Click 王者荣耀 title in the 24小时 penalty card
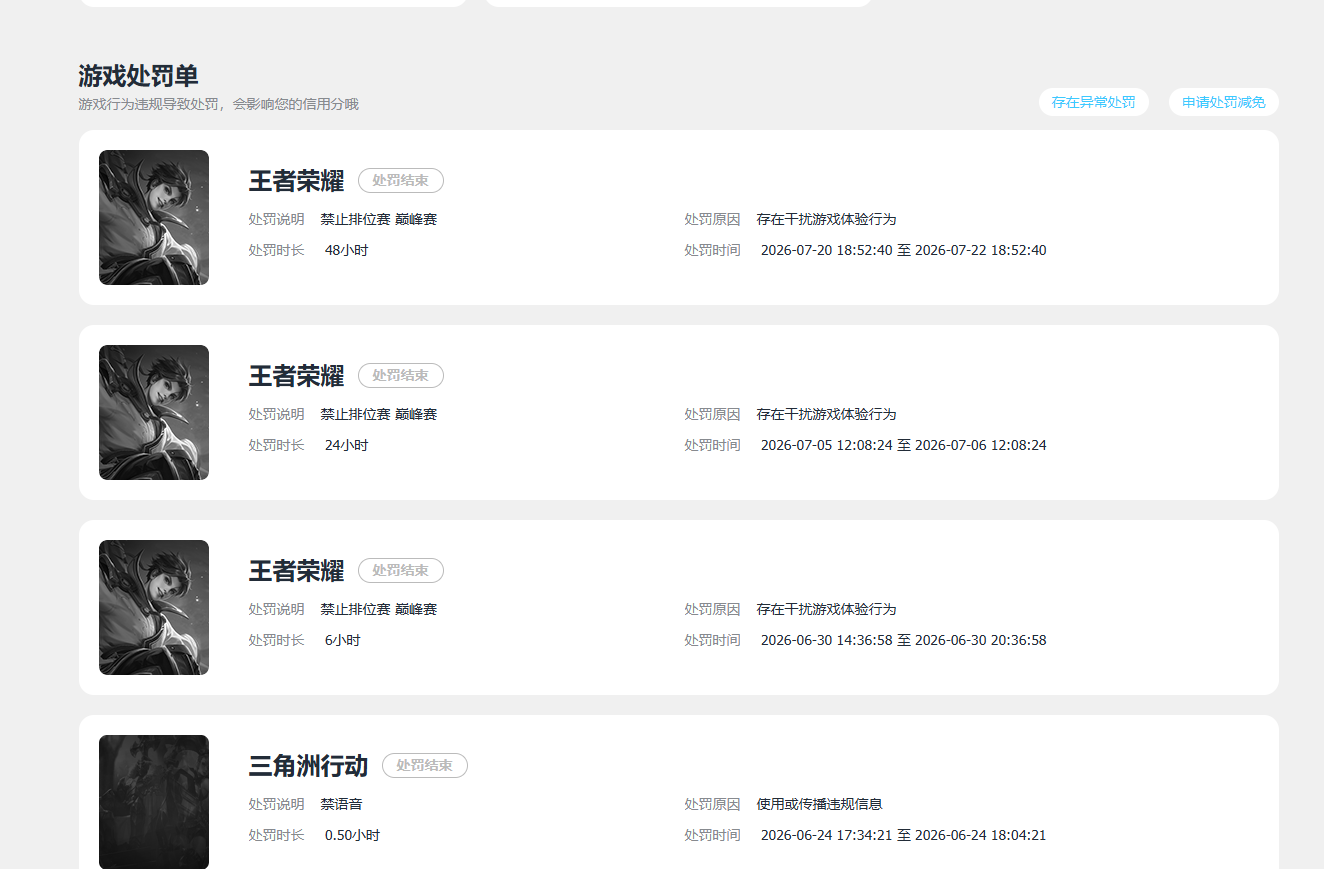Viewport: 1324px width, 869px height. [296, 376]
